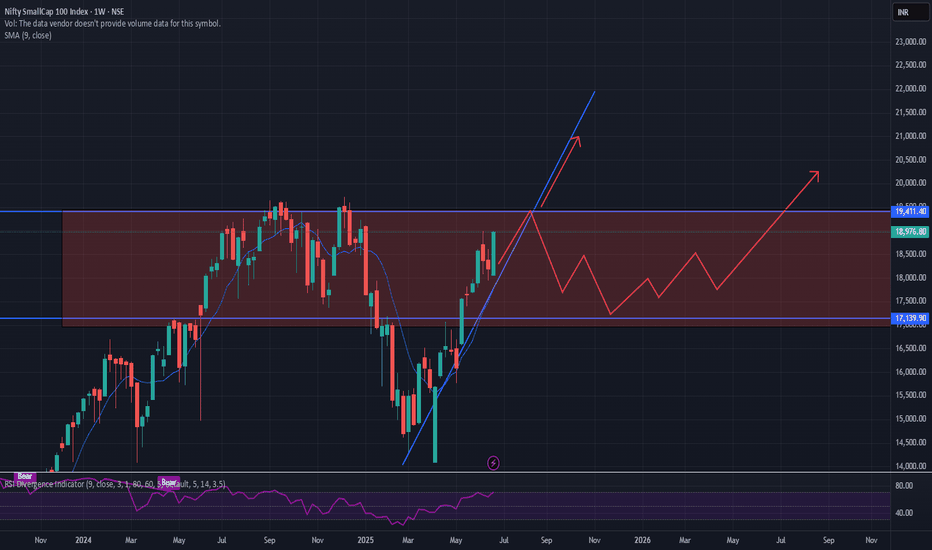Click the Bear label above the RSI legend text

[169, 482]
